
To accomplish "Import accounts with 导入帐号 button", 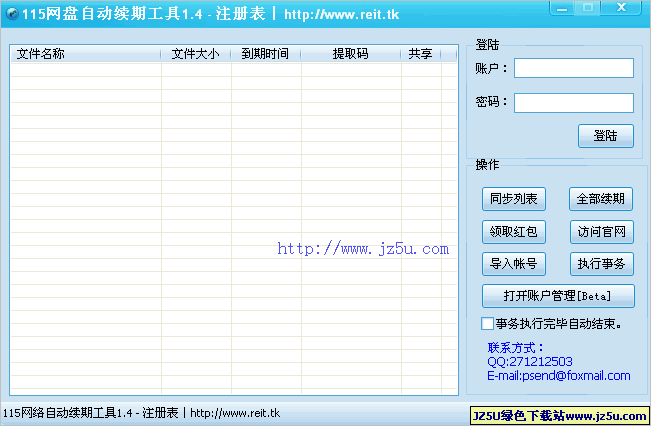I will pyautogui.click(x=514, y=264).
